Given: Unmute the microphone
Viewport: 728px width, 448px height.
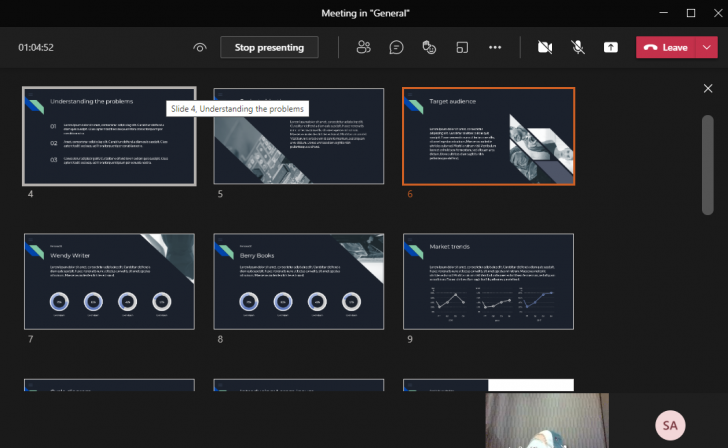Looking at the screenshot, I should (578, 47).
